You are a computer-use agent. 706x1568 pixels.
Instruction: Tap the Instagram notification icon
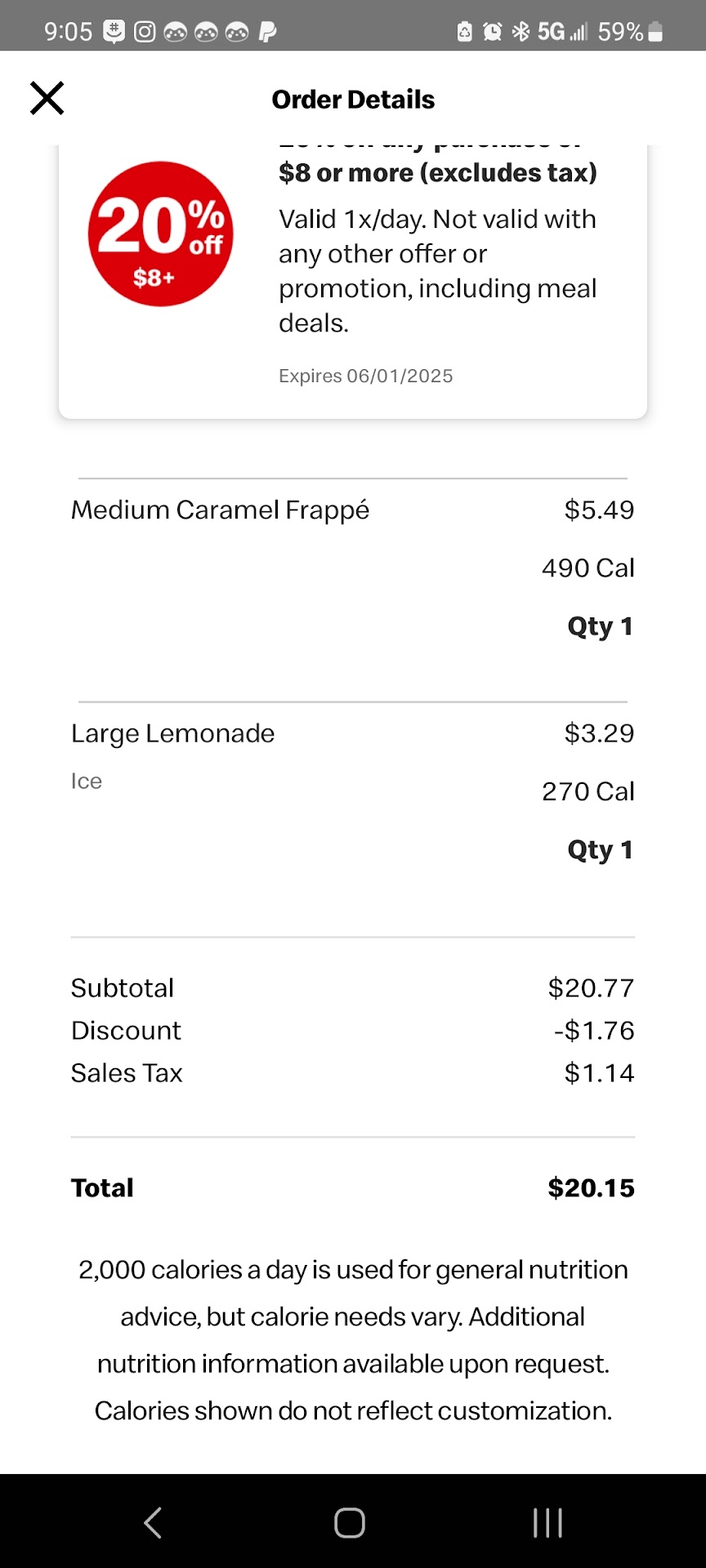[145, 32]
